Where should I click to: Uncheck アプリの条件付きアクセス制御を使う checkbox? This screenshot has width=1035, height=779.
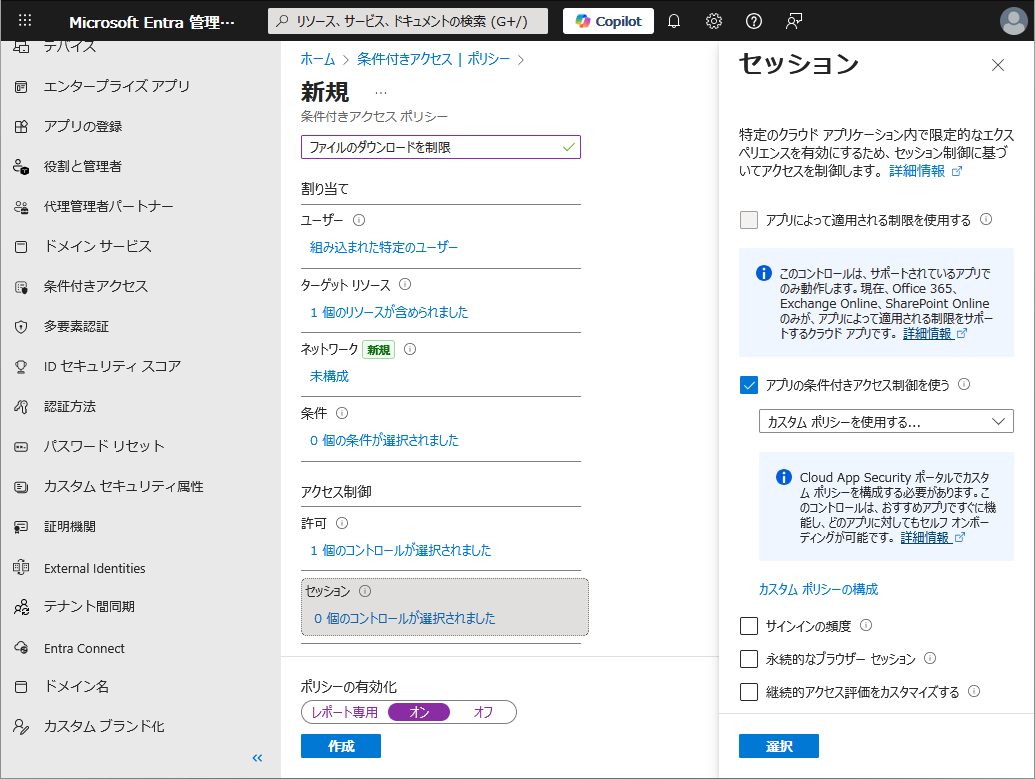click(x=749, y=385)
